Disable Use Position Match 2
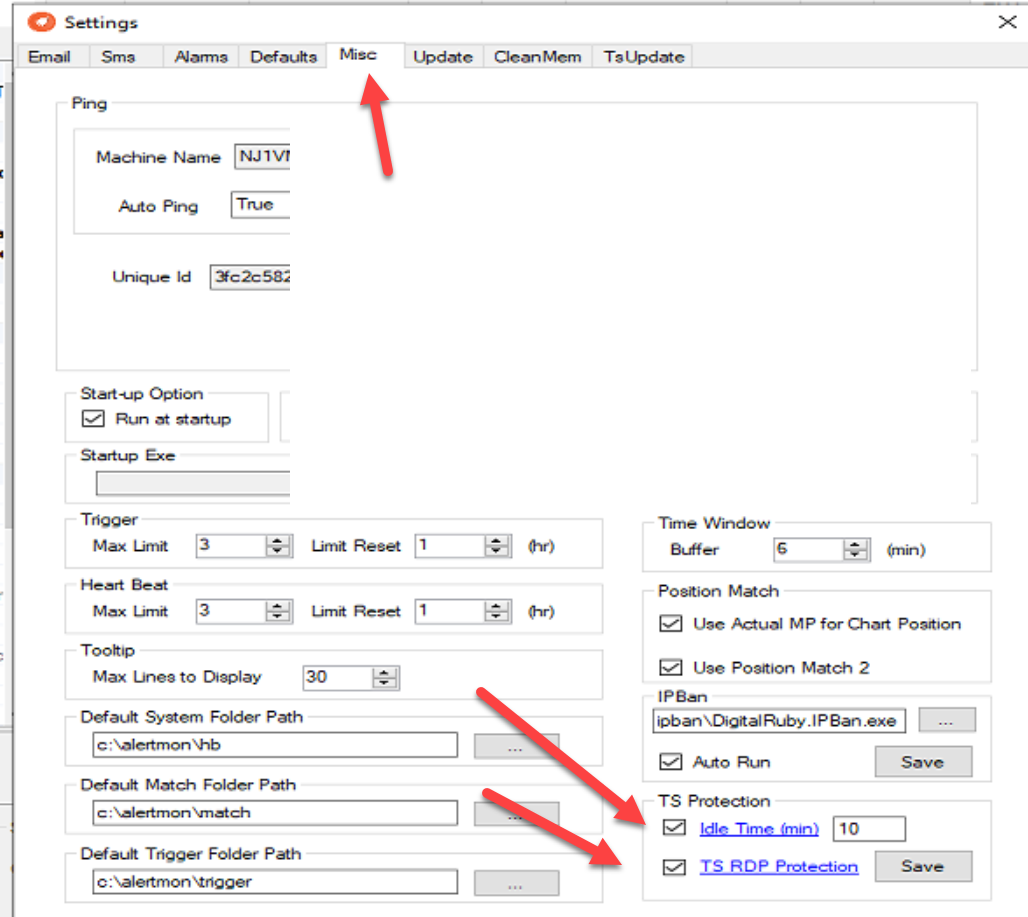This screenshot has width=1028, height=917. 670,668
